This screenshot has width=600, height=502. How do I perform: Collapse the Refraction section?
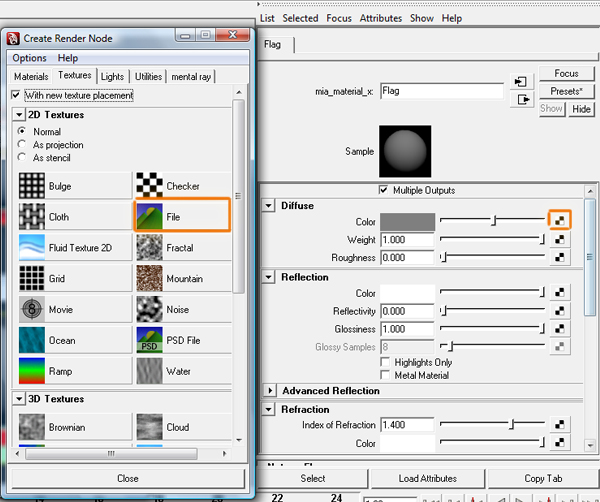pos(269,410)
